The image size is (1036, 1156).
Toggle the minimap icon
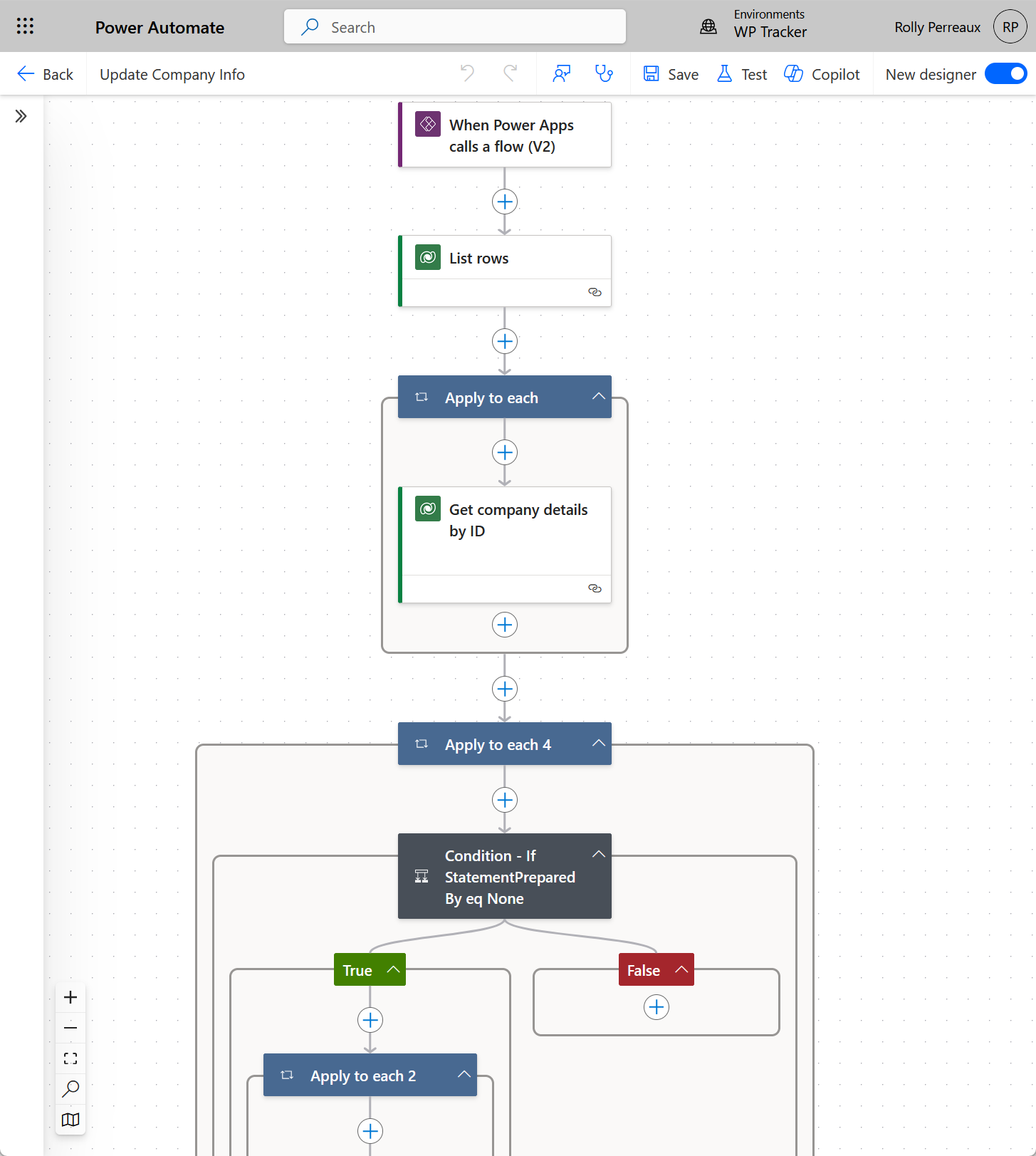(70, 1120)
